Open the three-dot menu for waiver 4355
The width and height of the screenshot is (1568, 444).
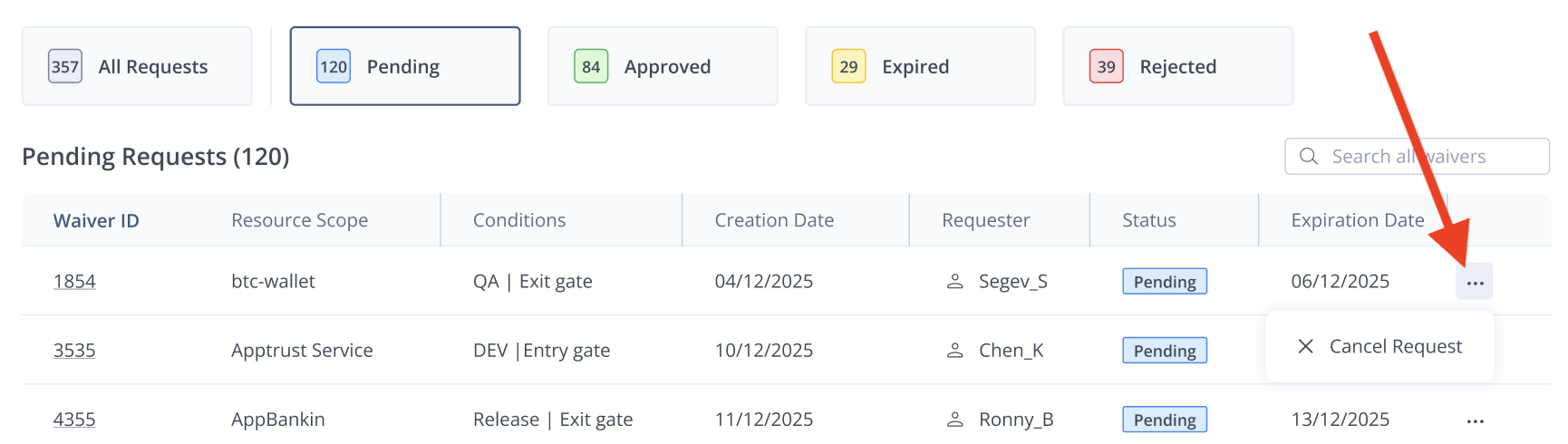tap(1475, 420)
